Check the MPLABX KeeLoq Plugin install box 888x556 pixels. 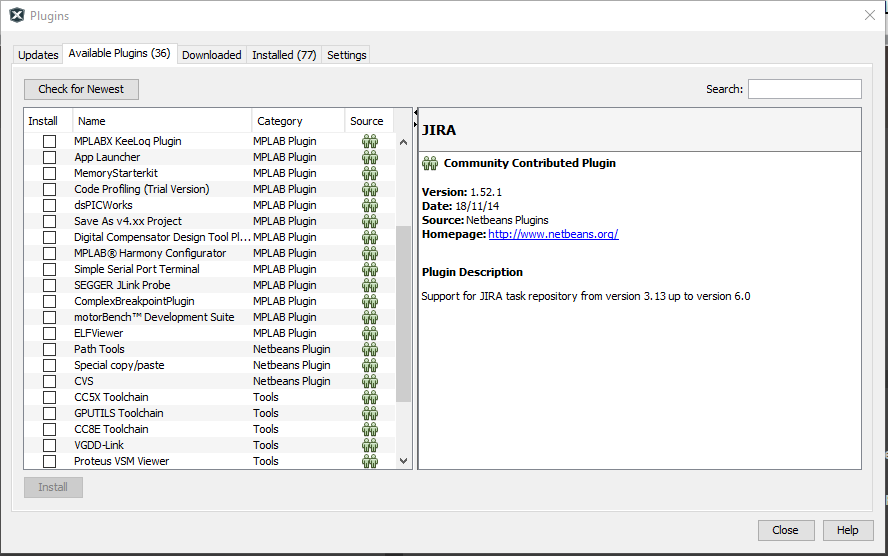pyautogui.click(x=49, y=141)
